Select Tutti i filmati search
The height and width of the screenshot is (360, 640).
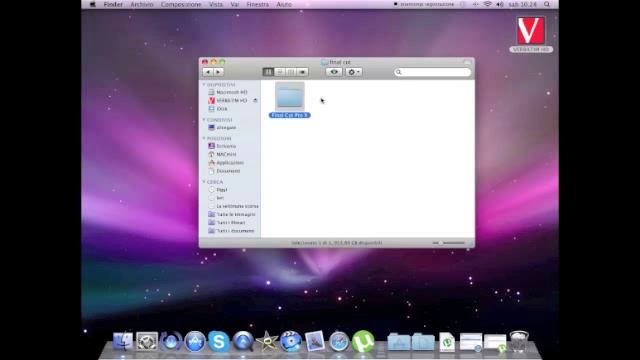[x=231, y=222]
